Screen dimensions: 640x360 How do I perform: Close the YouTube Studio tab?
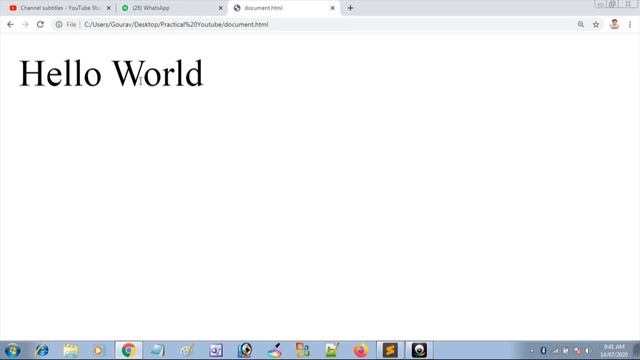coord(109,8)
